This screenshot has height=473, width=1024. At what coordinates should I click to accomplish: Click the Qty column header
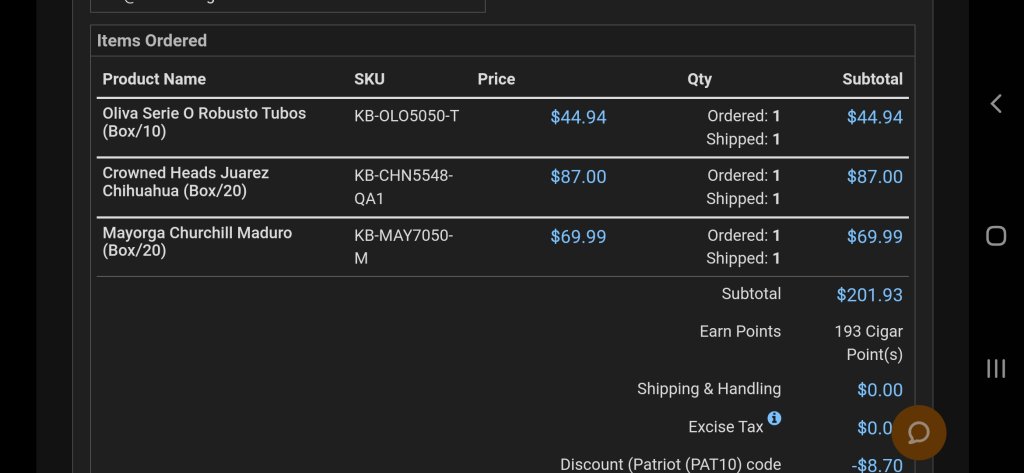pos(699,79)
